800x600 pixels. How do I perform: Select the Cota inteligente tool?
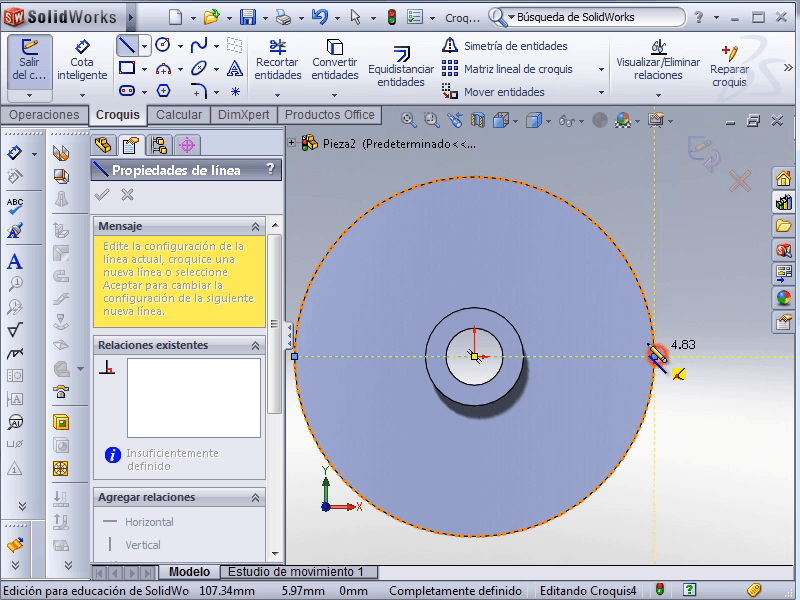[82, 60]
